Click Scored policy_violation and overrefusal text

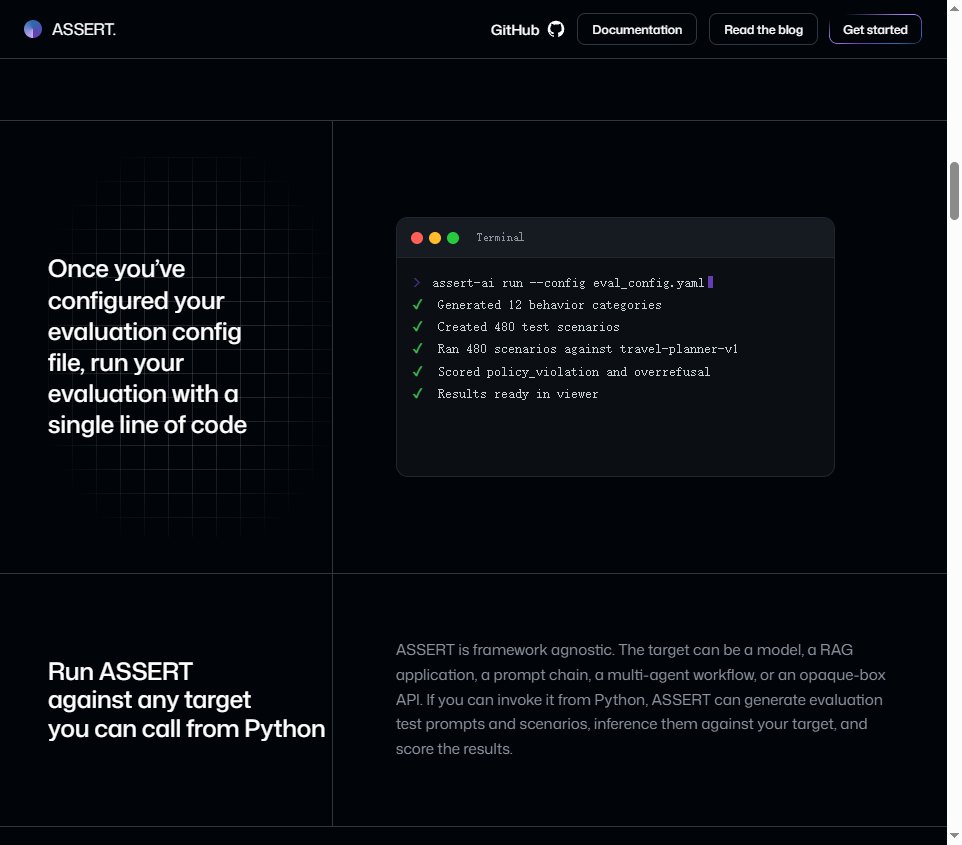(574, 372)
